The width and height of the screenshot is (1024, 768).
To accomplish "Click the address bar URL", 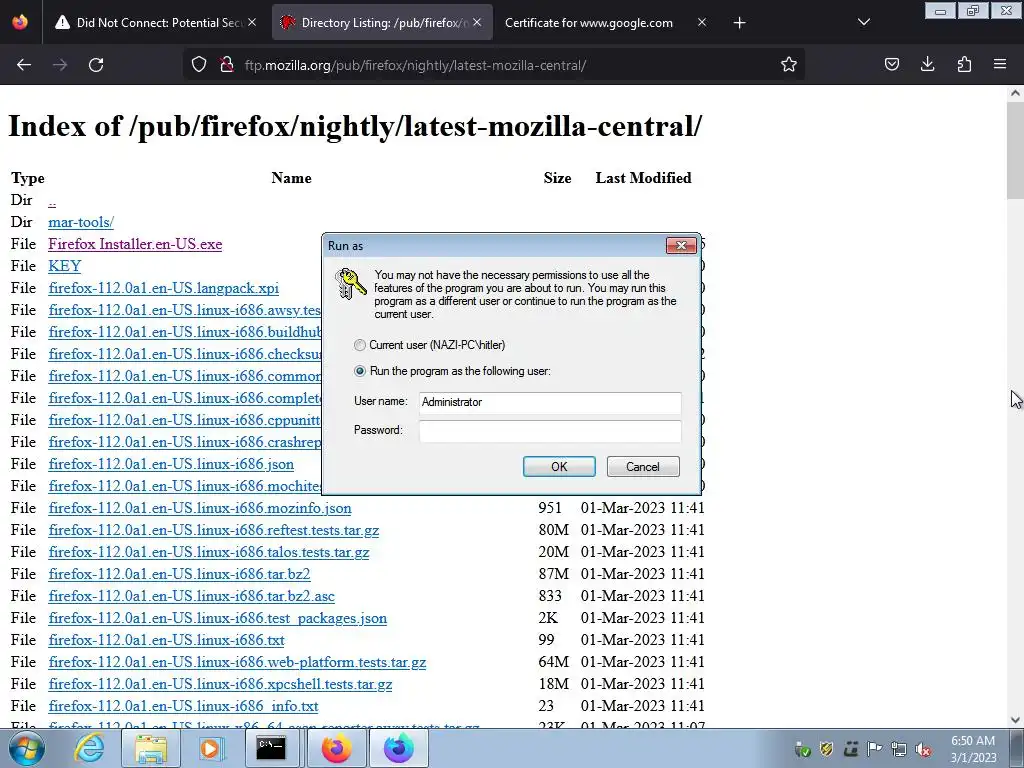I will click(x=415, y=65).
